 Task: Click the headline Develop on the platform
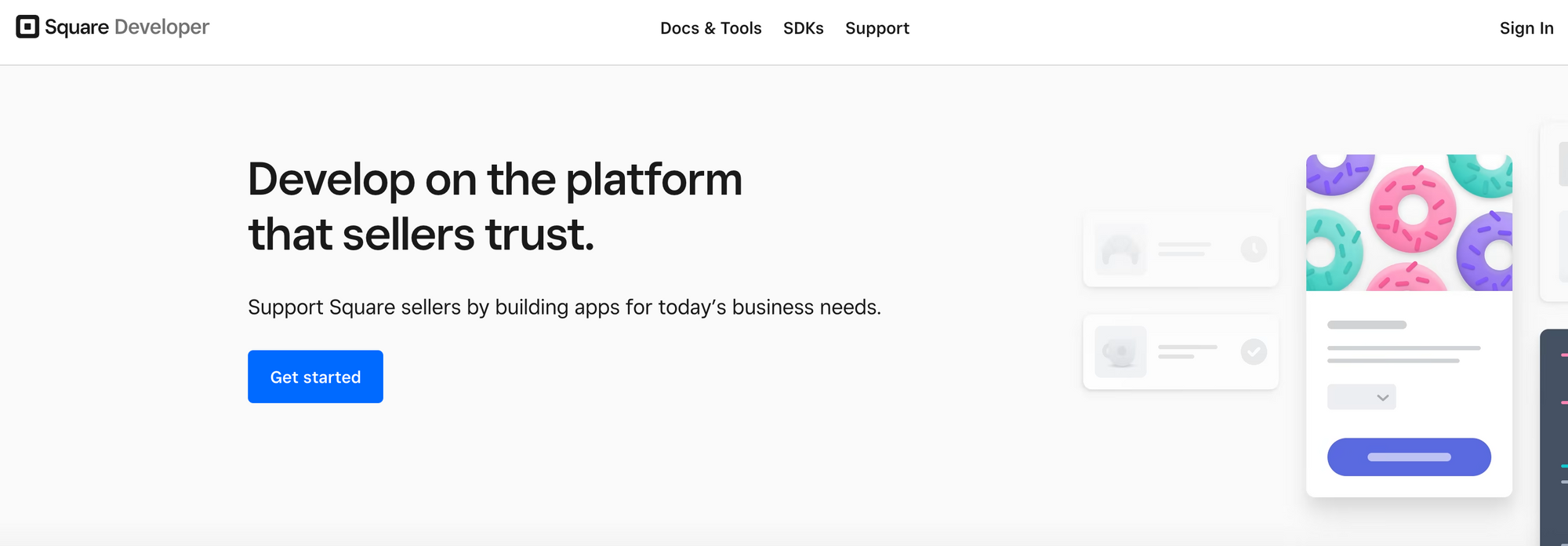tap(495, 179)
